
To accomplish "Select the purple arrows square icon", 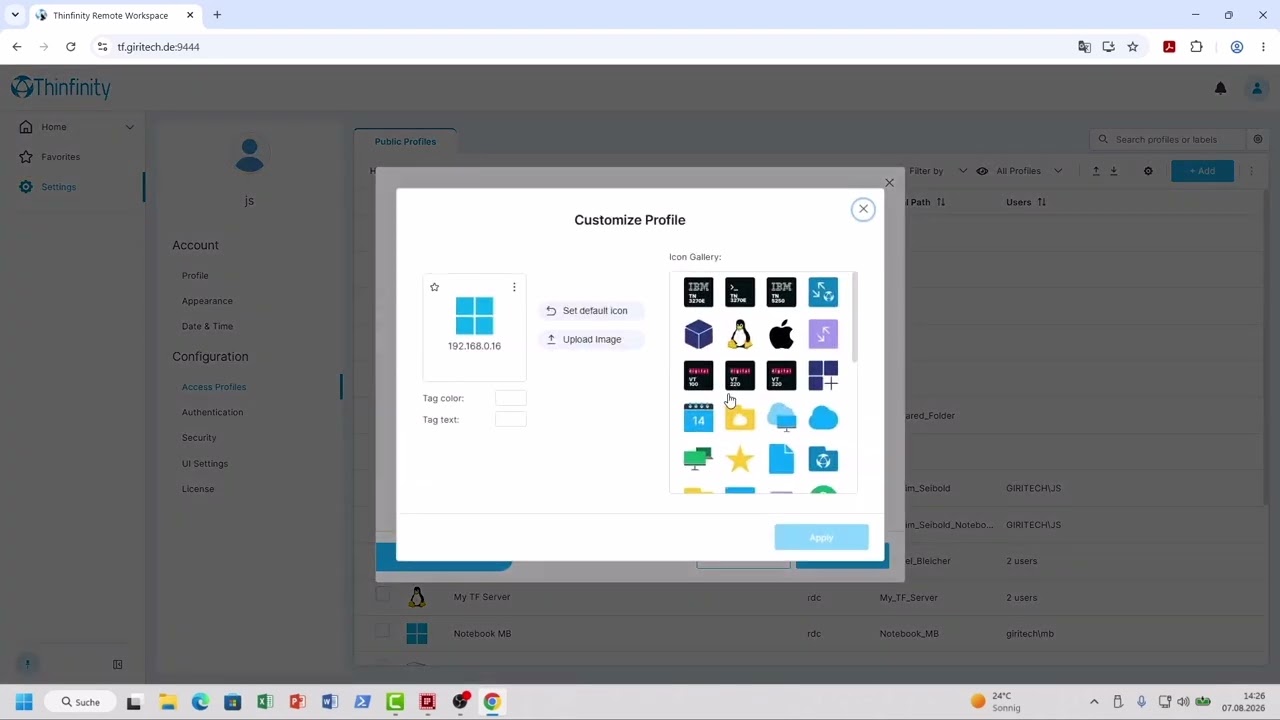I will 823,334.
